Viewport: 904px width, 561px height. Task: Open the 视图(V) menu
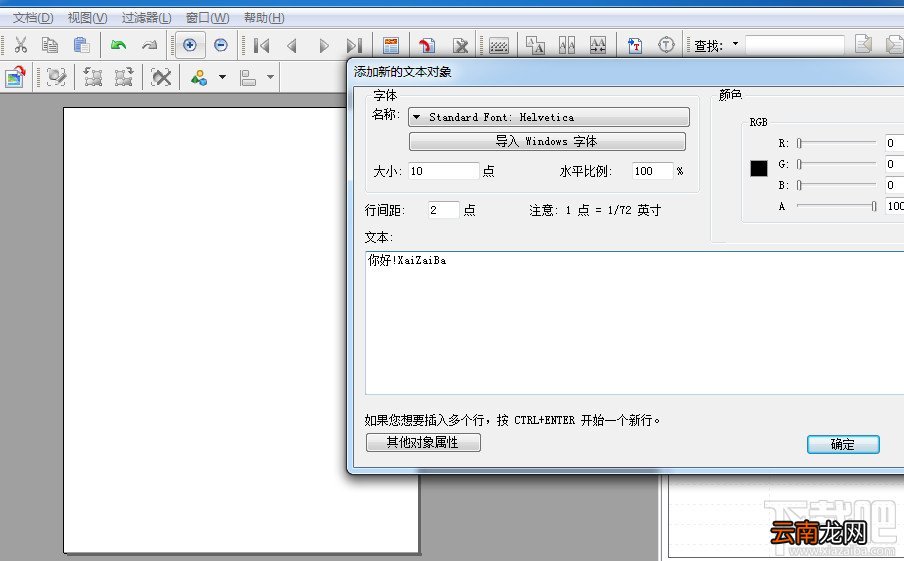tap(87, 18)
